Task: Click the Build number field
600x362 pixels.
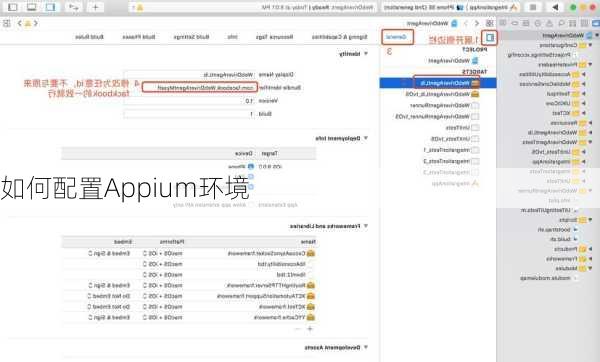Action: pyautogui.click(x=190, y=114)
